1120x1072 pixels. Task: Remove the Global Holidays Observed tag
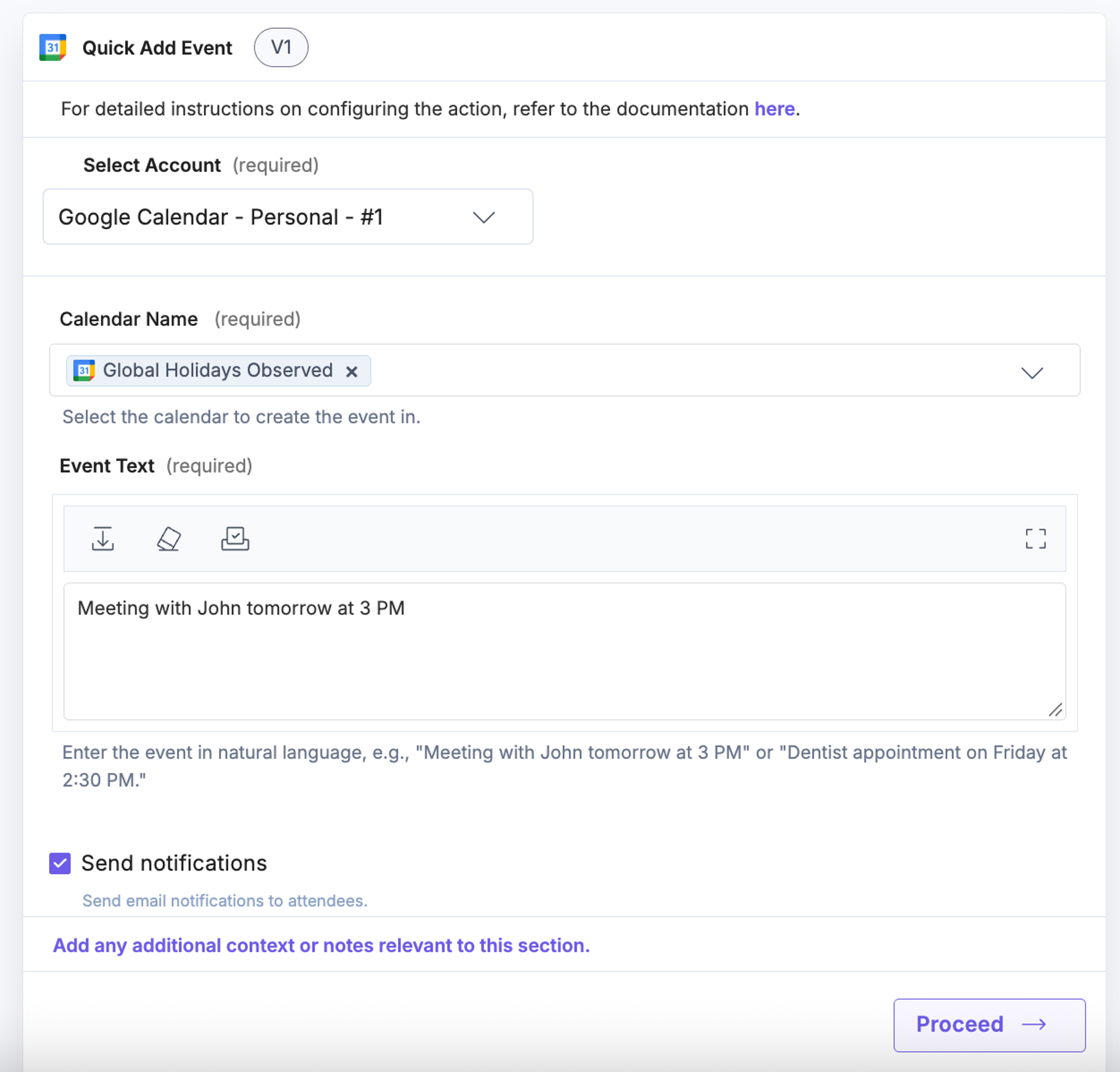[x=352, y=371]
